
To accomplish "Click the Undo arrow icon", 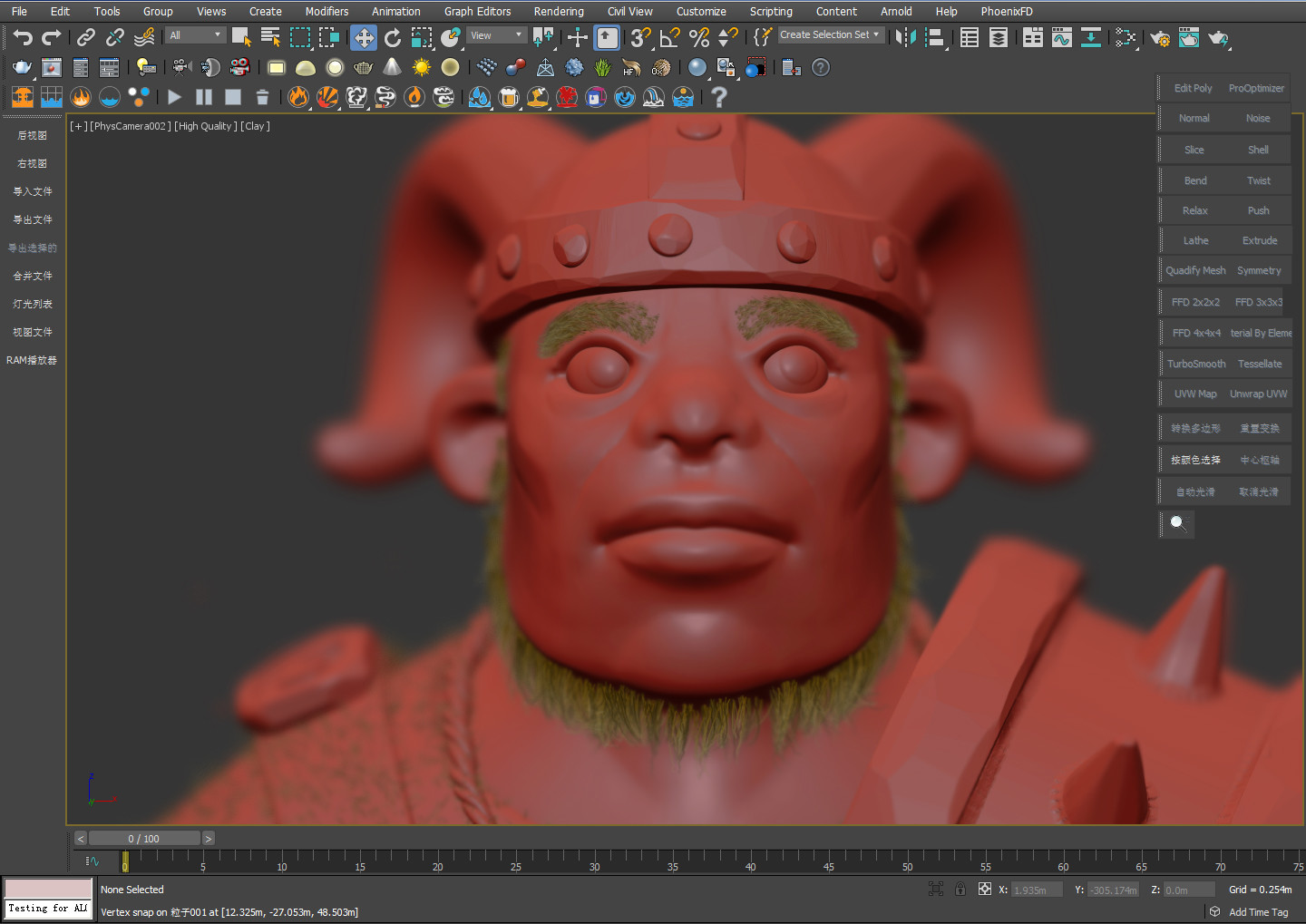I will [x=23, y=37].
